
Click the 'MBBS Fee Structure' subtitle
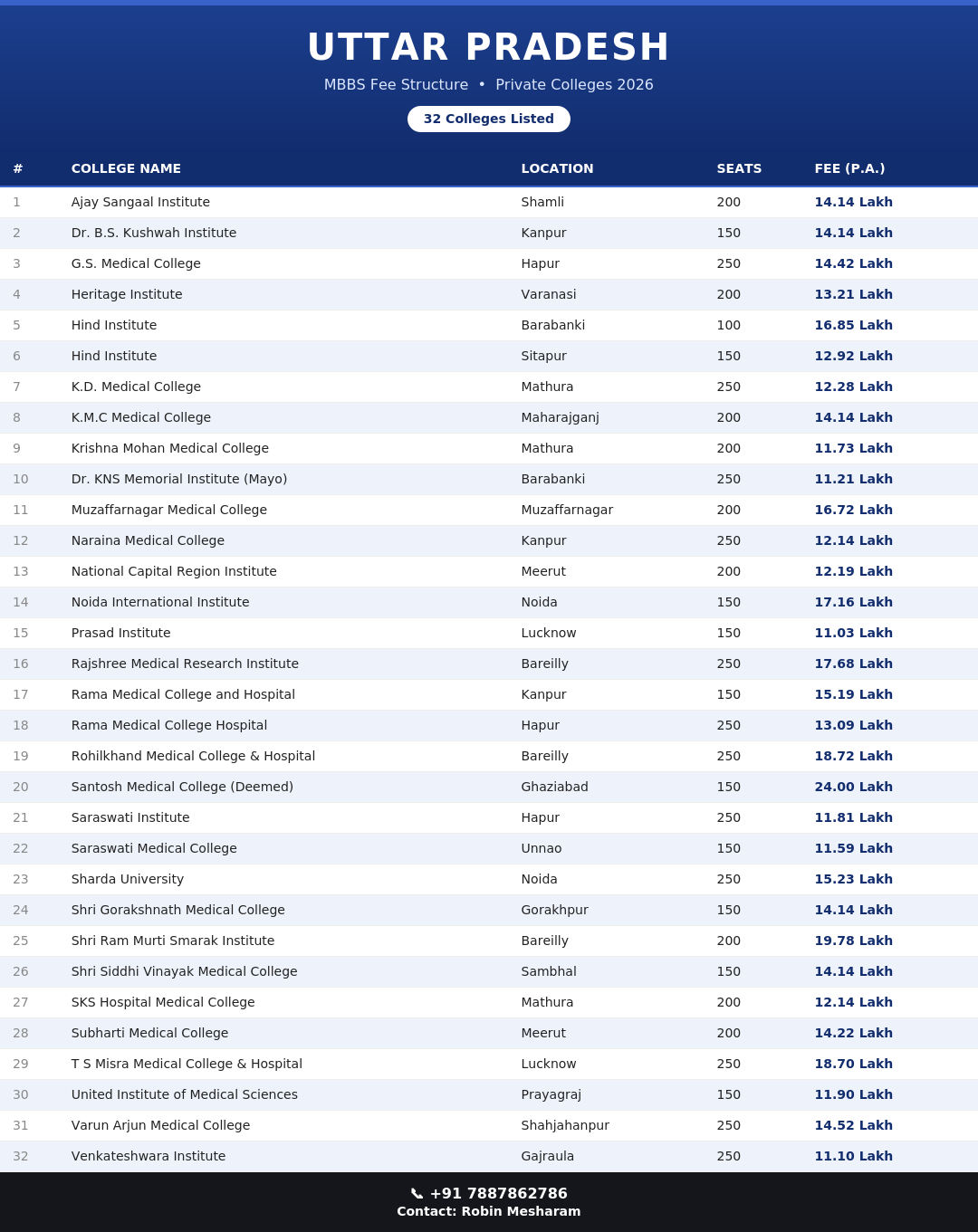click(396, 85)
